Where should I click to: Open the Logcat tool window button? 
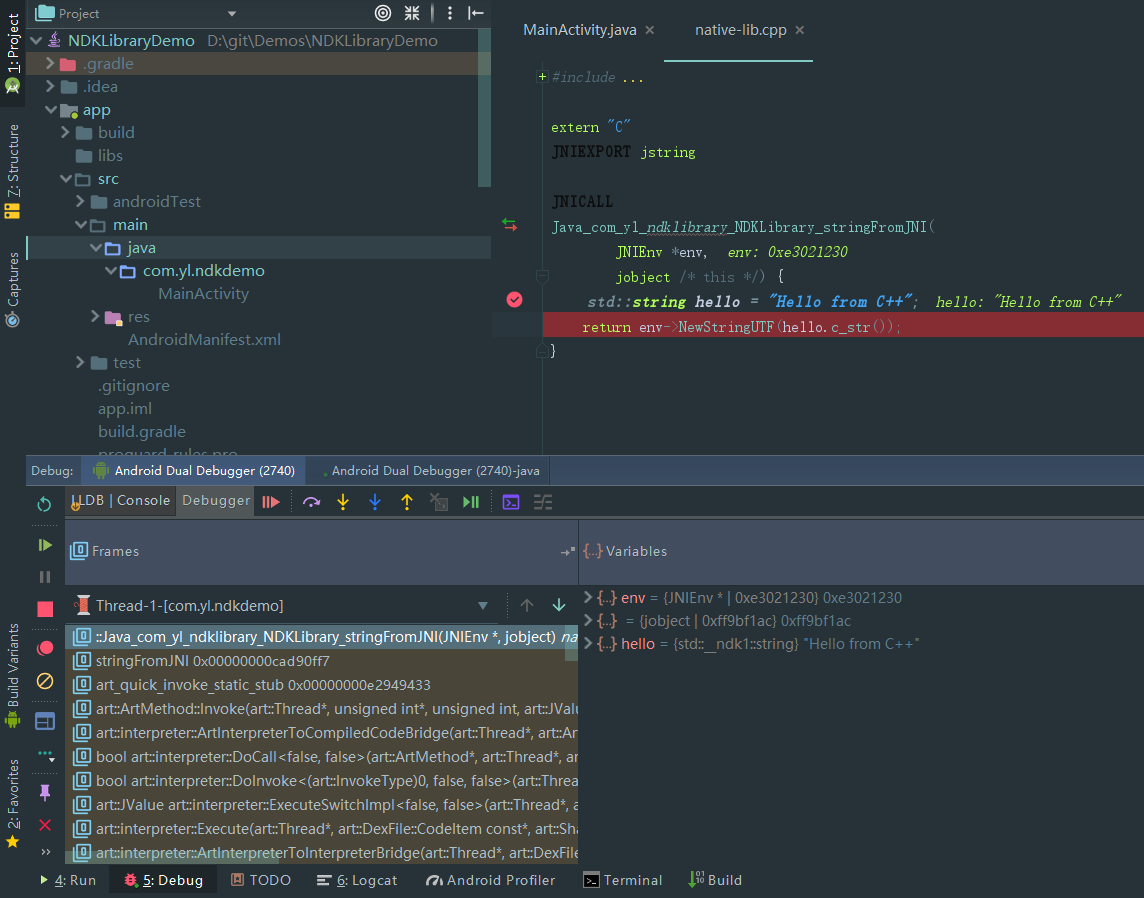357,880
